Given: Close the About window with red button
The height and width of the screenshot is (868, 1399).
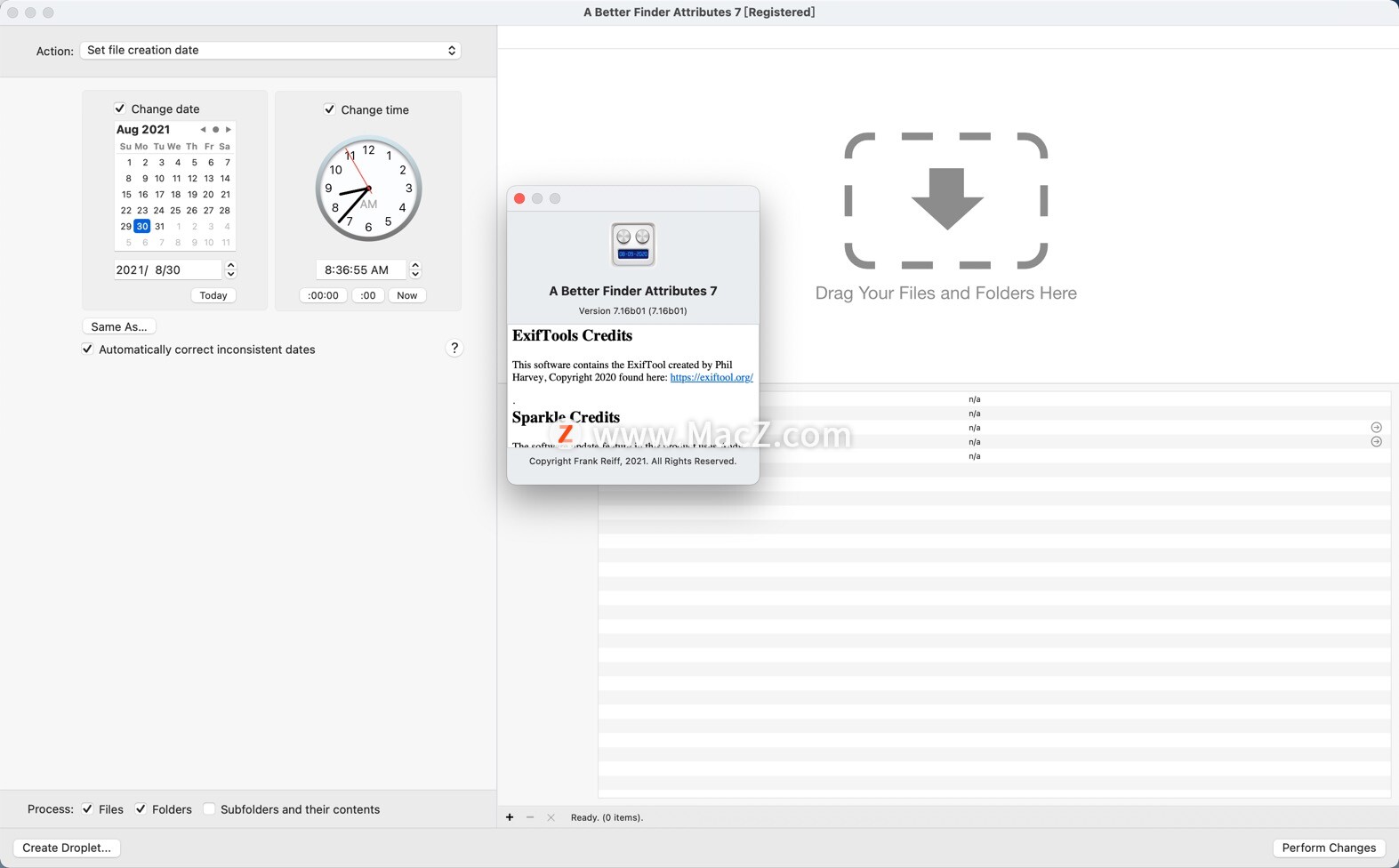Looking at the screenshot, I should click(x=519, y=198).
